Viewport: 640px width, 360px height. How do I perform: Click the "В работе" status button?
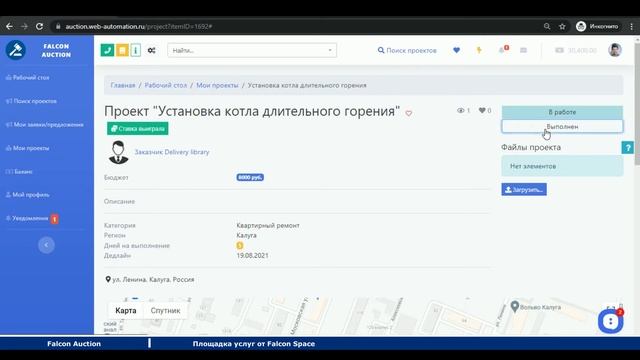[x=562, y=112]
